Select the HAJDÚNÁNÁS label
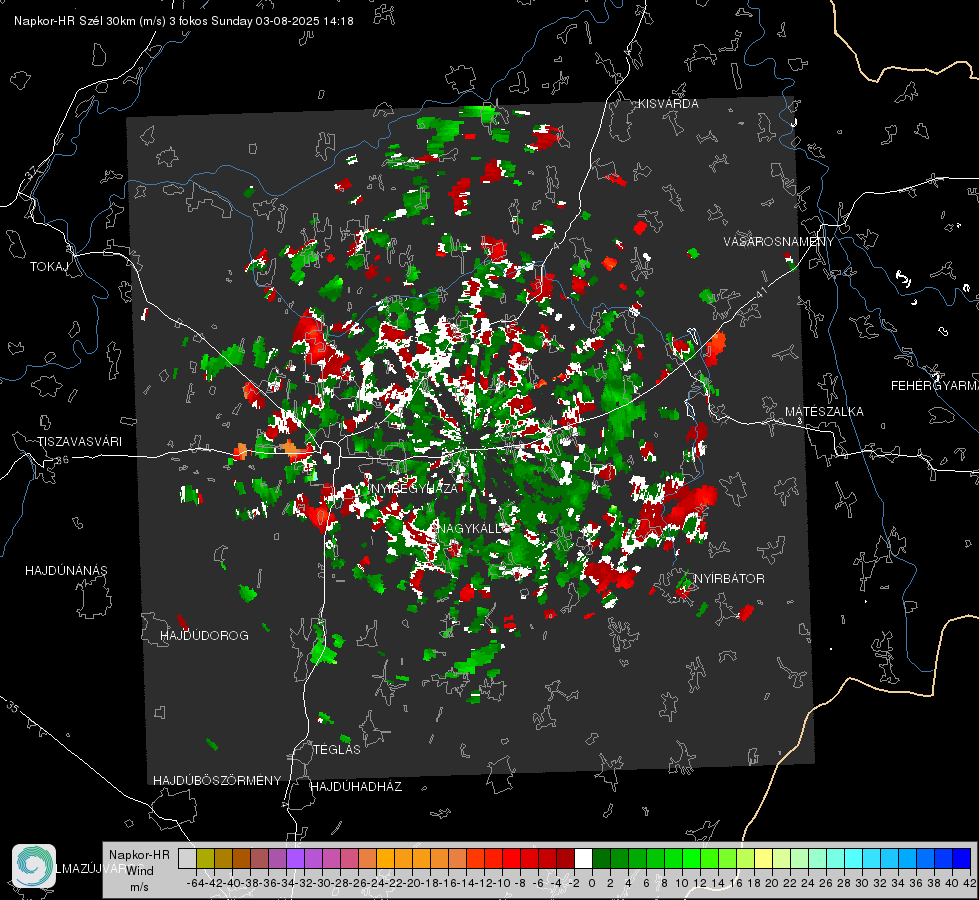 [x=66, y=571]
